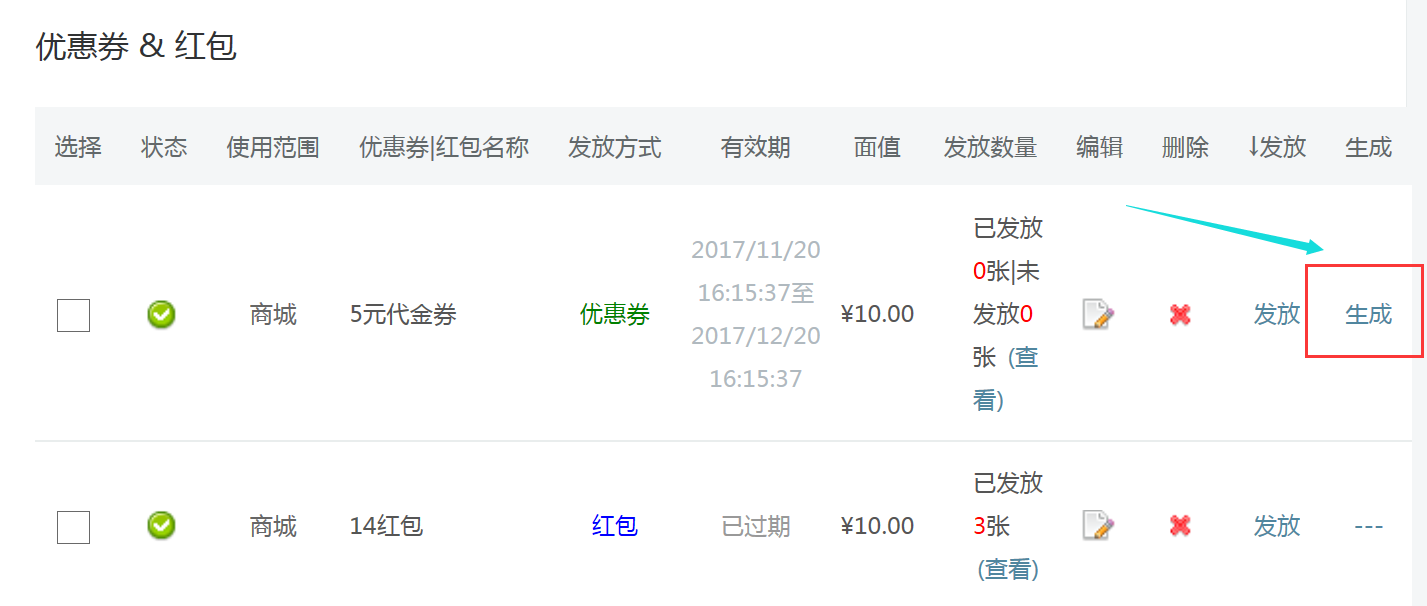Open edit icon for 5元代金券 row
The height and width of the screenshot is (606, 1427).
(x=1098, y=315)
